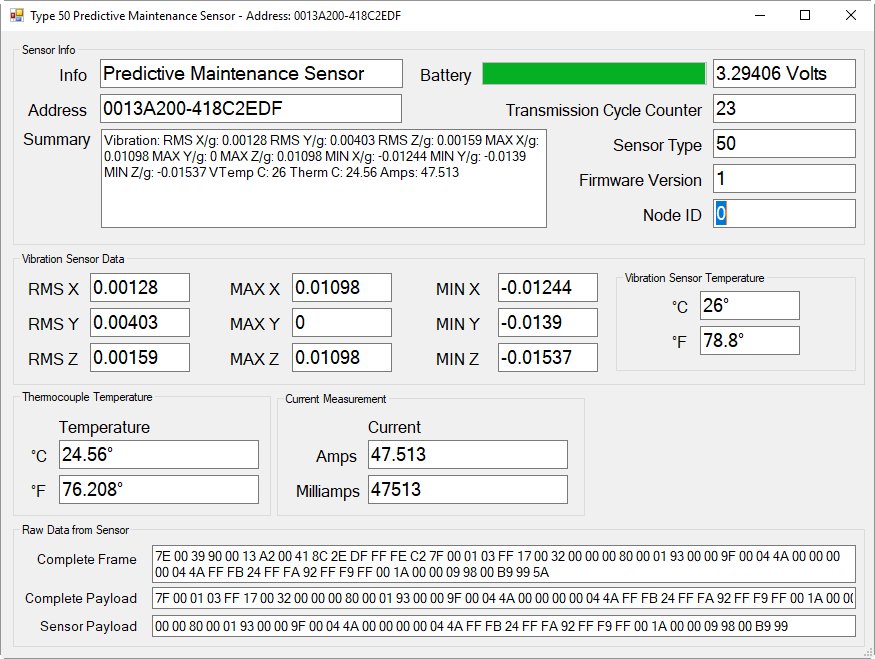This screenshot has height=659, width=875.
Task: Click thermocouple temperature °F field
Action: point(159,489)
